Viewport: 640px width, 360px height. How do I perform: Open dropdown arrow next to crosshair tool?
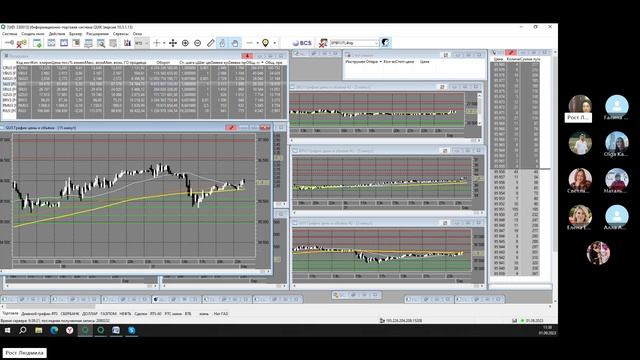point(164,43)
